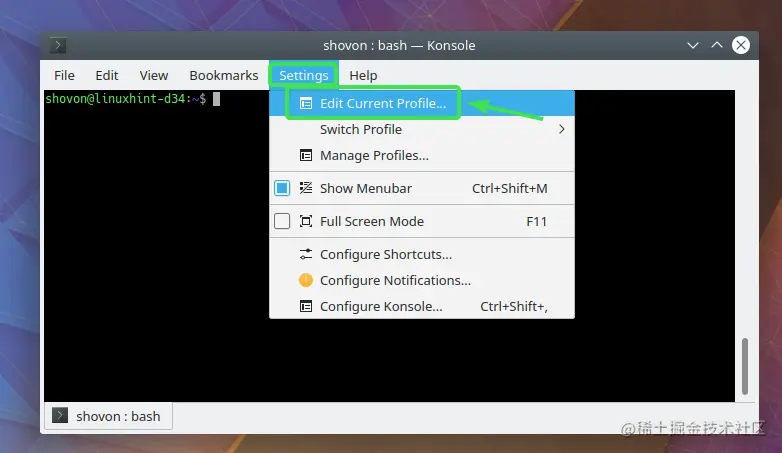Click the Edit Current Profile icon
This screenshot has width=782, height=453.
coord(306,103)
